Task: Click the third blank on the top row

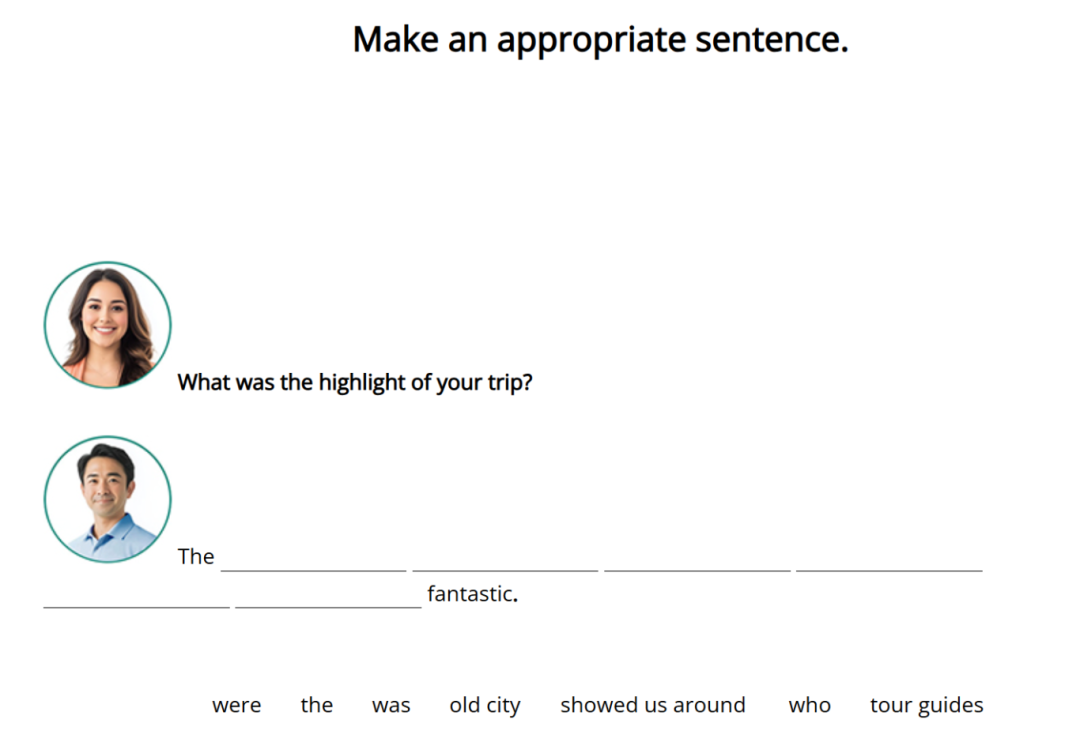Action: (697, 559)
